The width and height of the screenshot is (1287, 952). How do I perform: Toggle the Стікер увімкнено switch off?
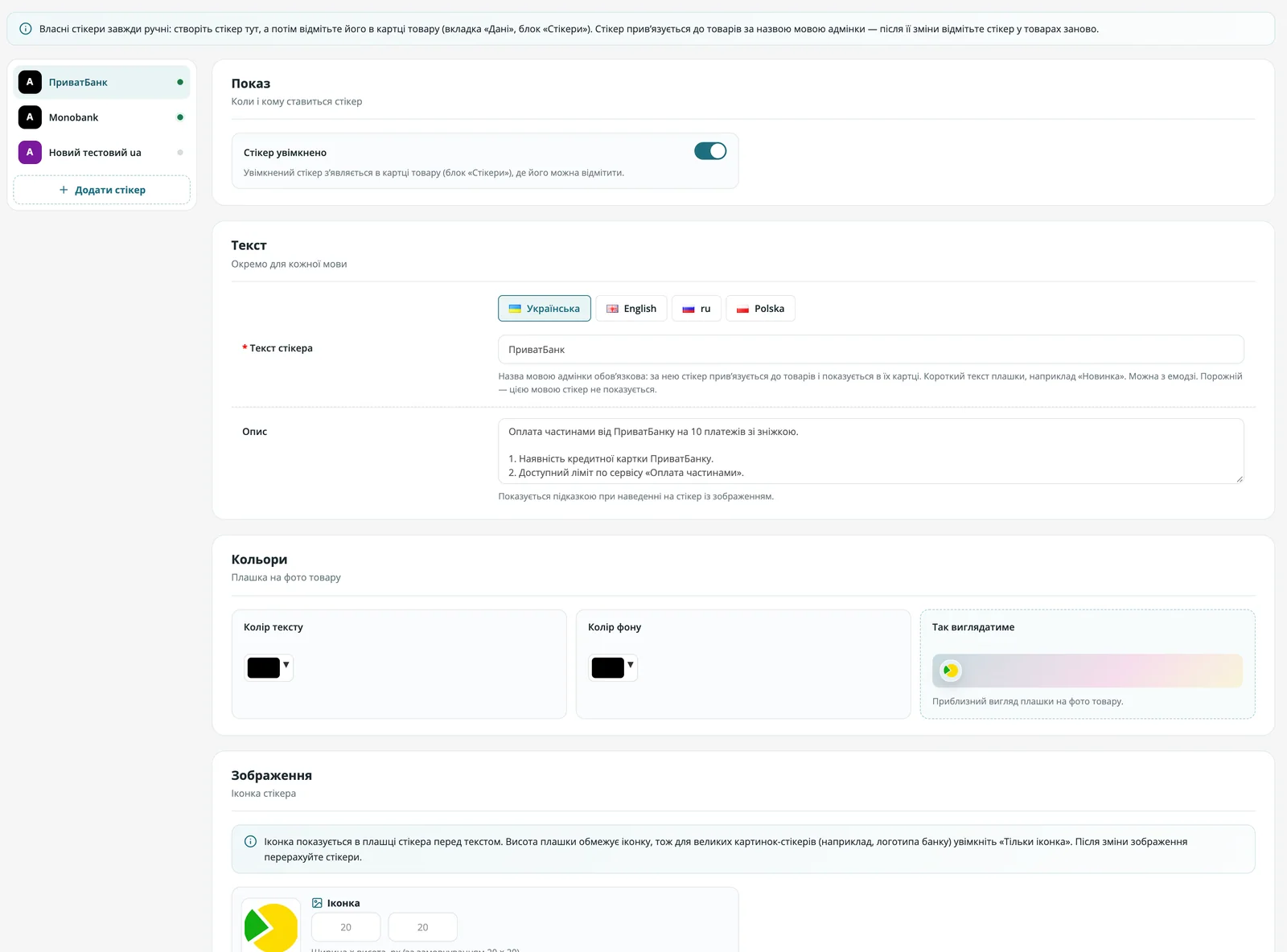point(710,151)
